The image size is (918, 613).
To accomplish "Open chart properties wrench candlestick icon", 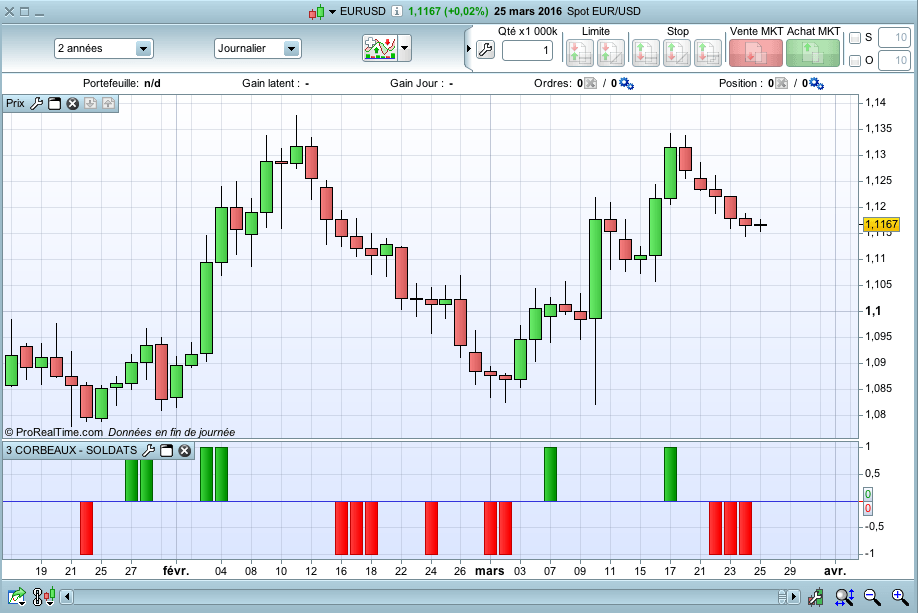I will pos(816,597).
